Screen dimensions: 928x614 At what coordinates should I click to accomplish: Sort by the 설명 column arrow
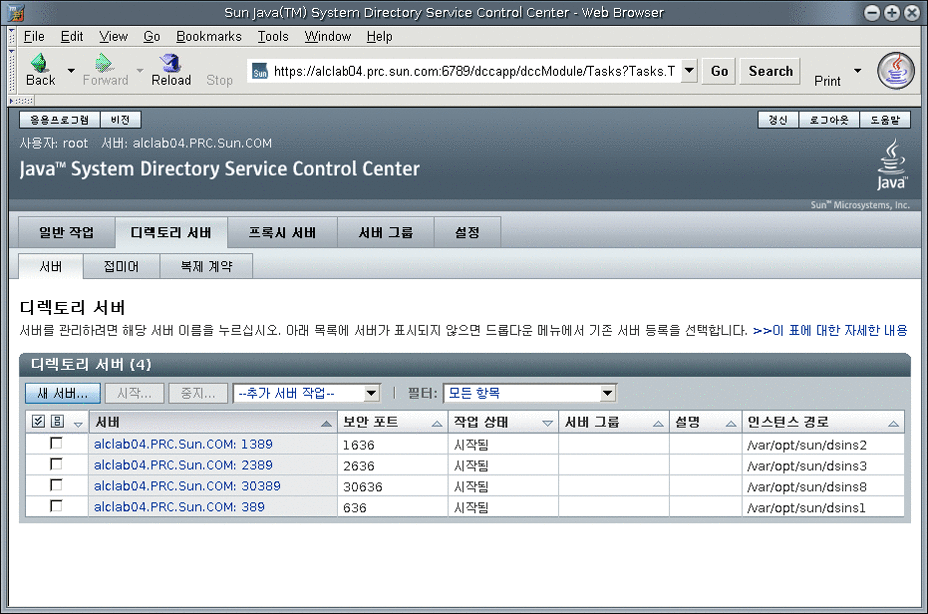(731, 423)
